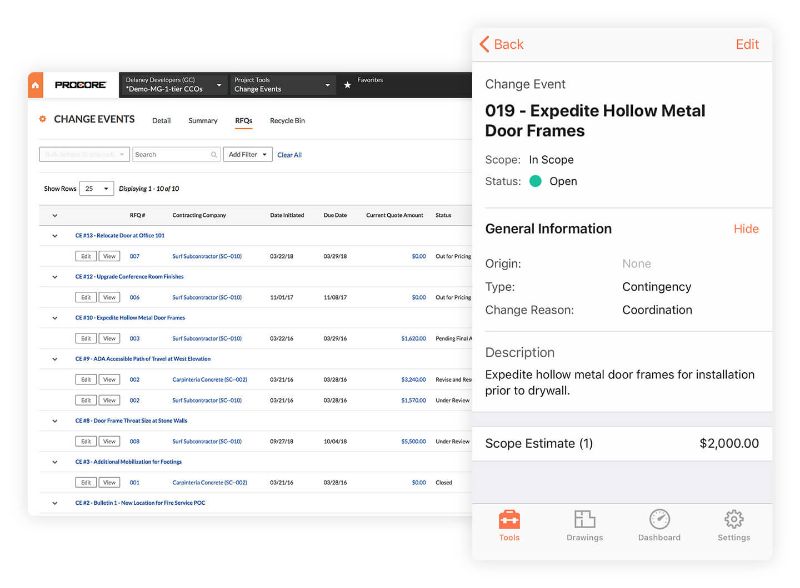Open the Tools tab with toolbox icon
The height and width of the screenshot is (588, 800).
click(509, 525)
